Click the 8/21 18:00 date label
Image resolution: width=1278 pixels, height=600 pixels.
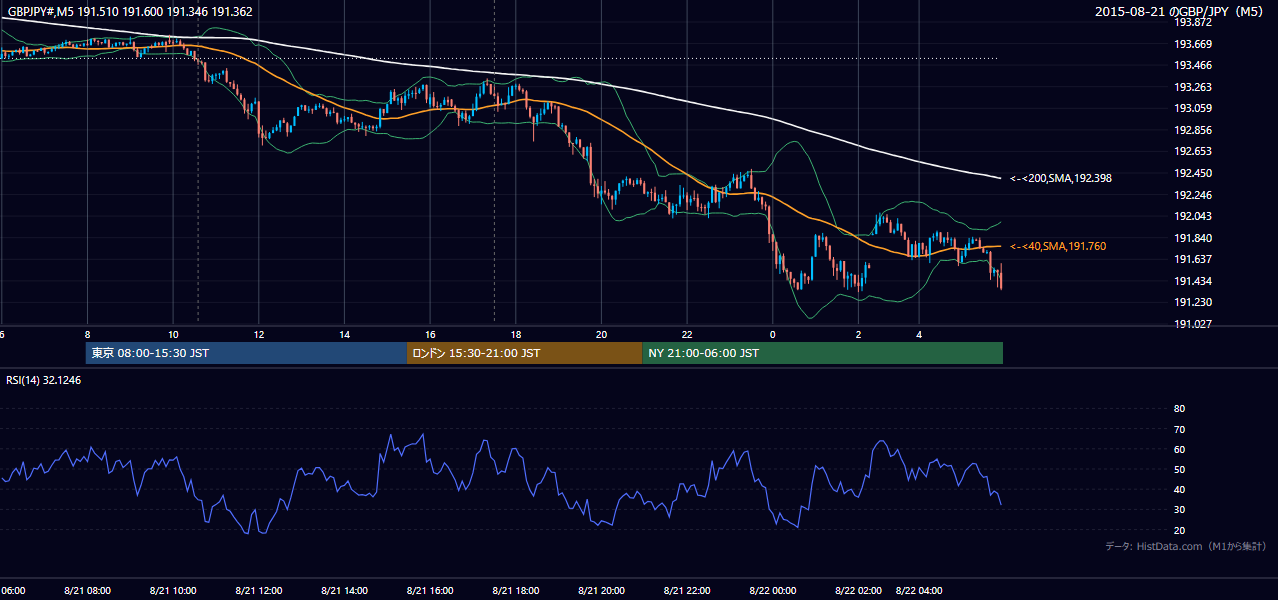(516, 591)
